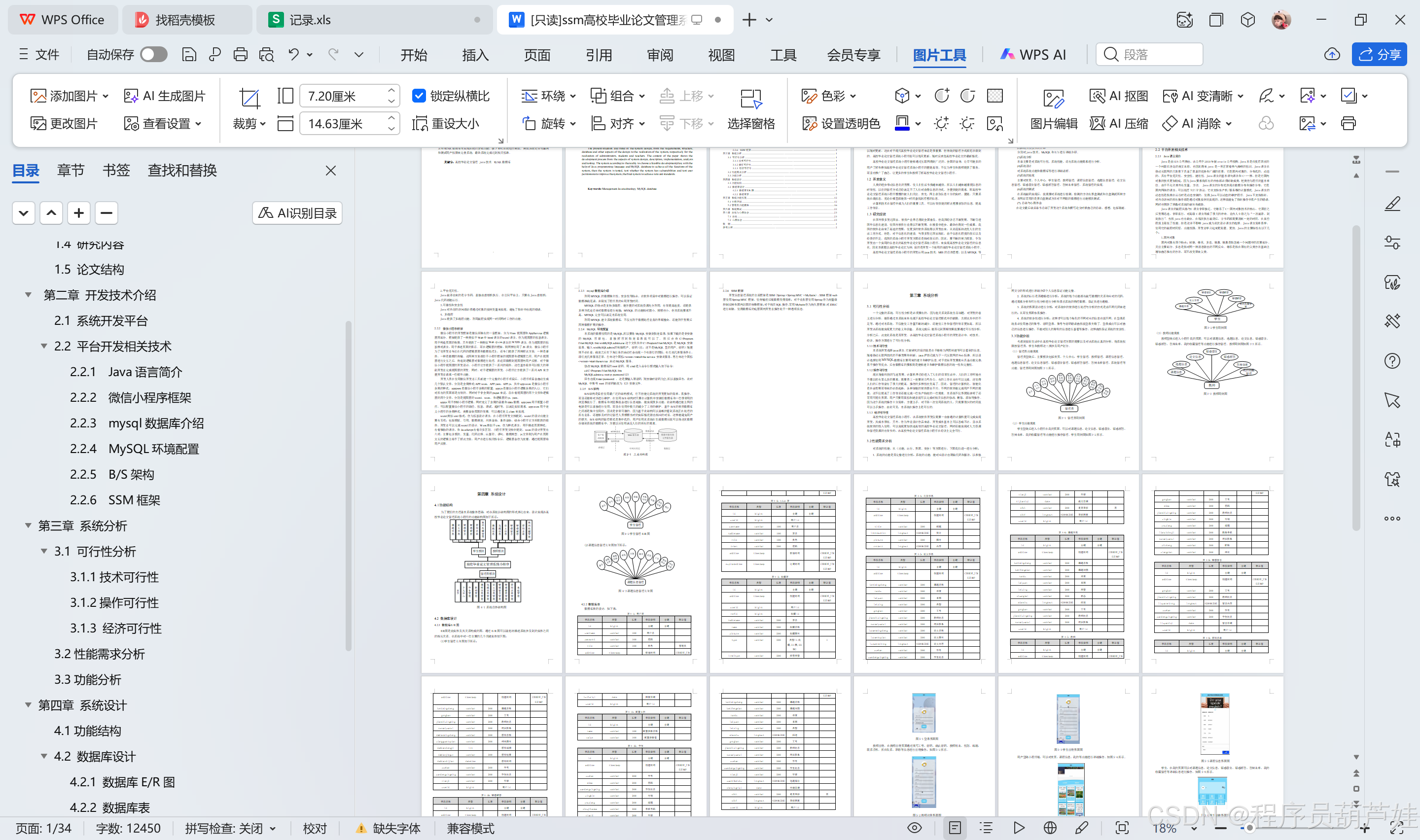Select 2.2.6 SSM 框架 outline entry
Screen dimensions: 1420x840
[115, 500]
